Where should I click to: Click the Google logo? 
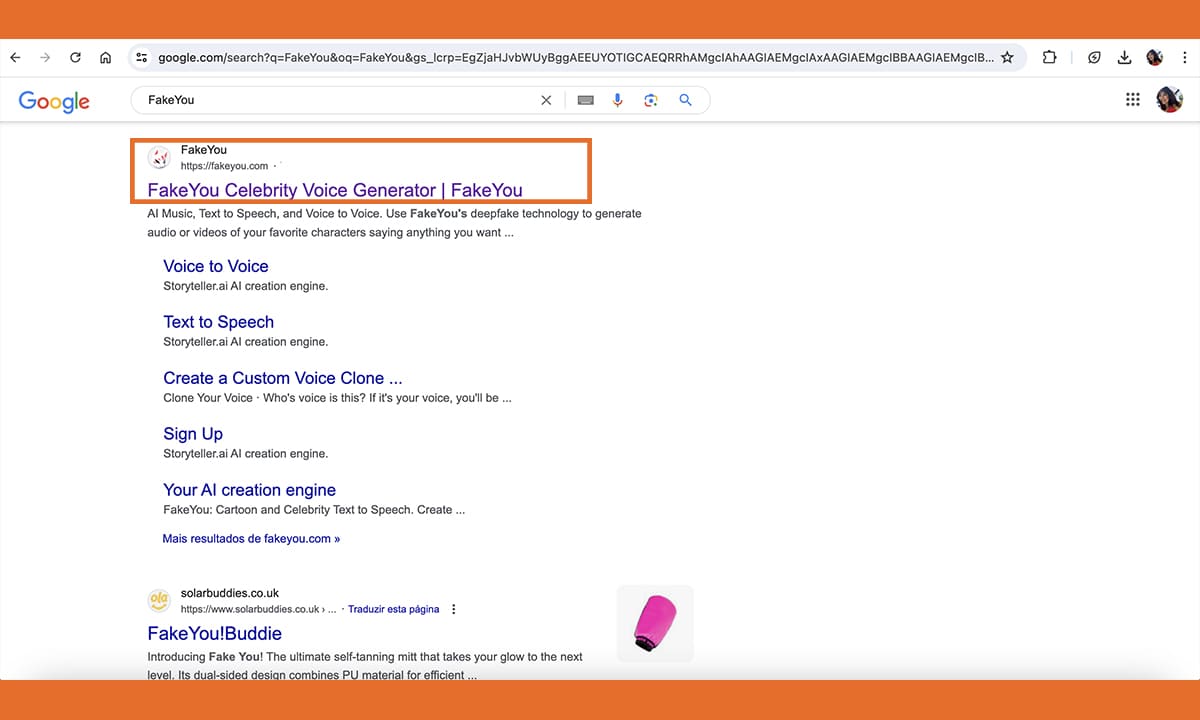tap(54, 101)
